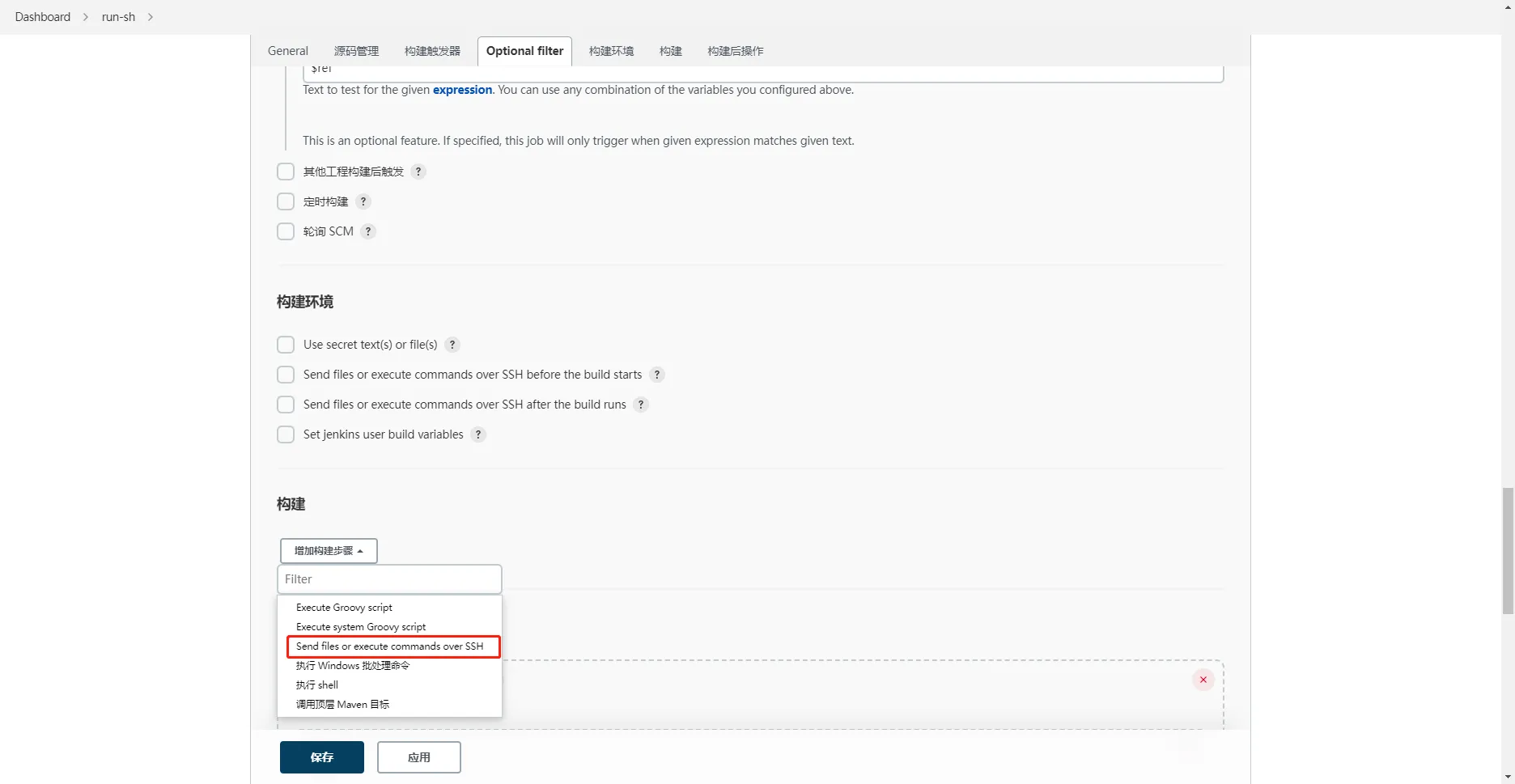Viewport: 1515px width, 784px height.
Task: Enable the 定时构建 checkbox
Action: pos(286,201)
